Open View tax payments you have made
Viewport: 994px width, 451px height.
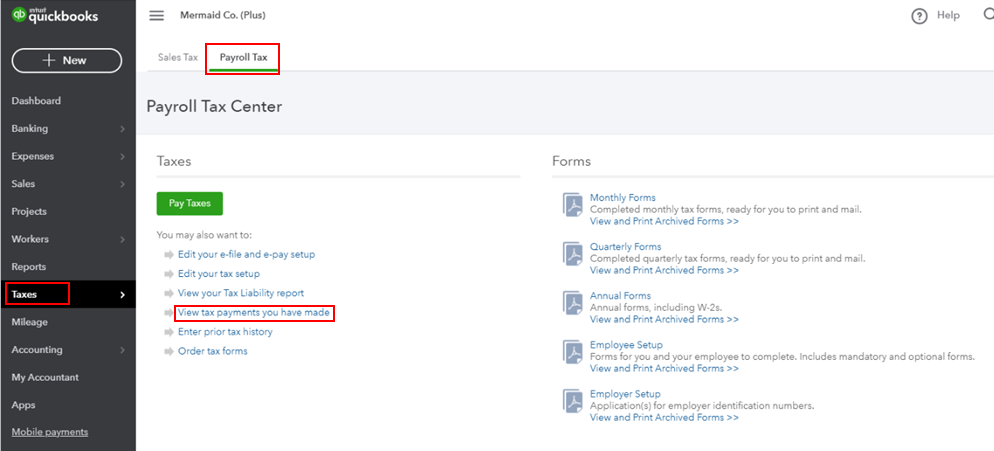pyautogui.click(x=254, y=313)
